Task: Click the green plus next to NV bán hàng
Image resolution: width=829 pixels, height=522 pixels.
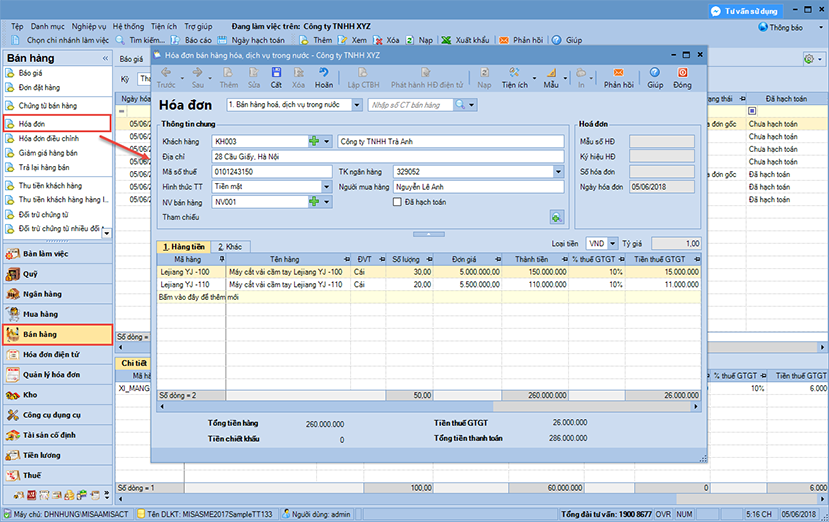Action: coord(314,202)
